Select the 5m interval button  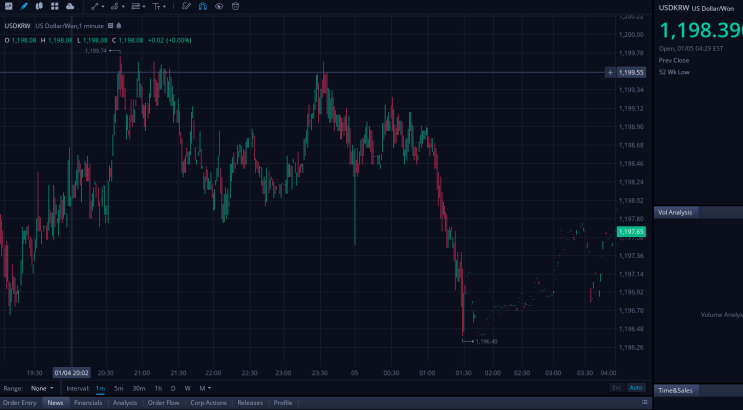[x=118, y=388]
